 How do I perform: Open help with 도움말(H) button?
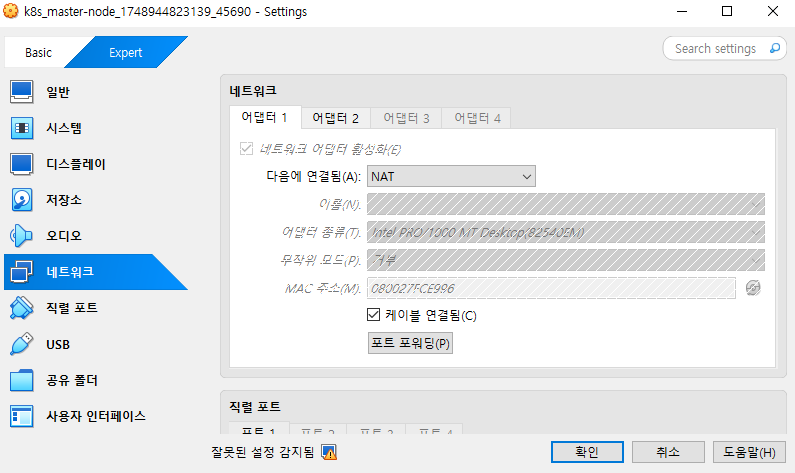point(749,452)
